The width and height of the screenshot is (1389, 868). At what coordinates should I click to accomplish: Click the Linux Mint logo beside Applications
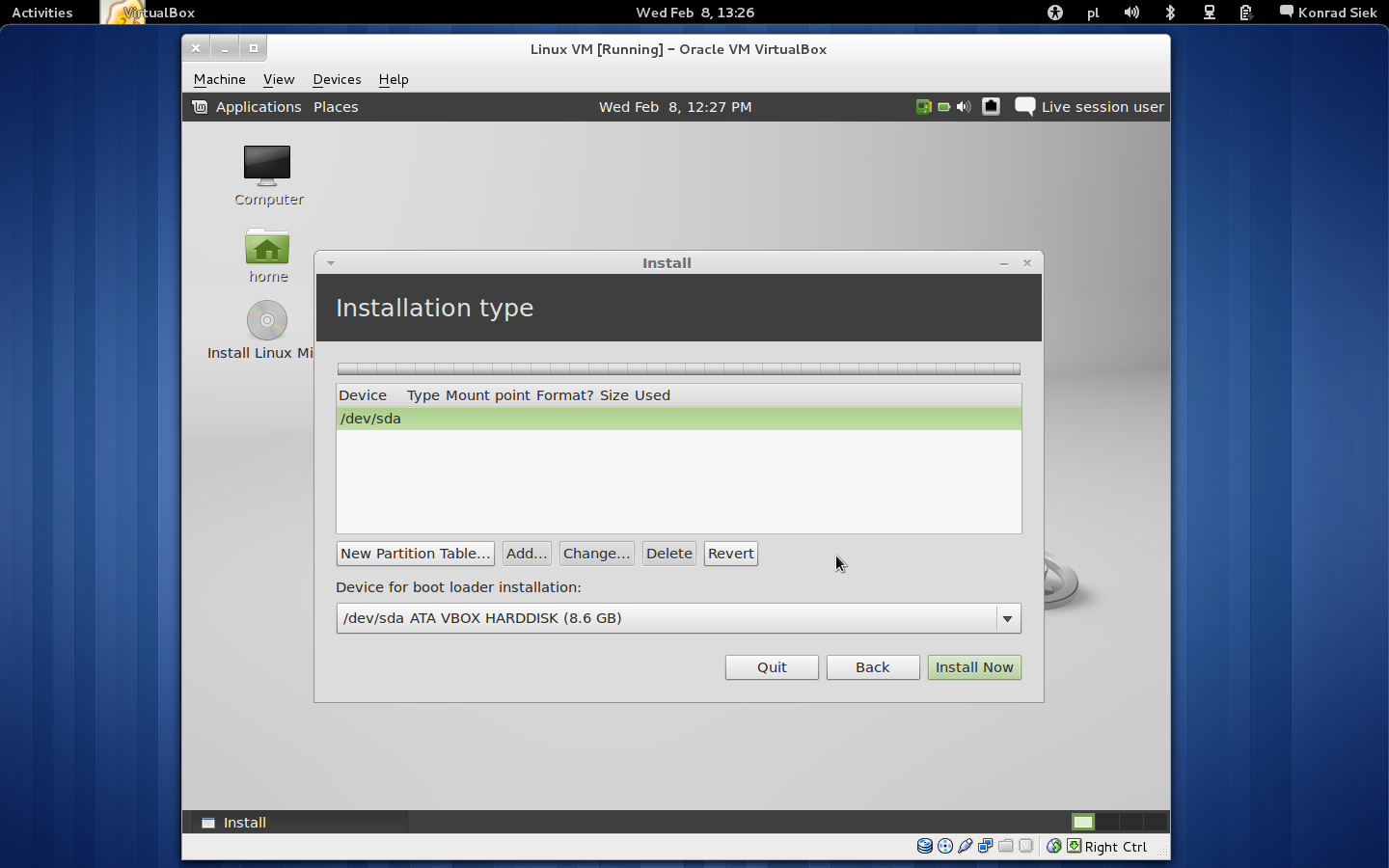(200, 107)
